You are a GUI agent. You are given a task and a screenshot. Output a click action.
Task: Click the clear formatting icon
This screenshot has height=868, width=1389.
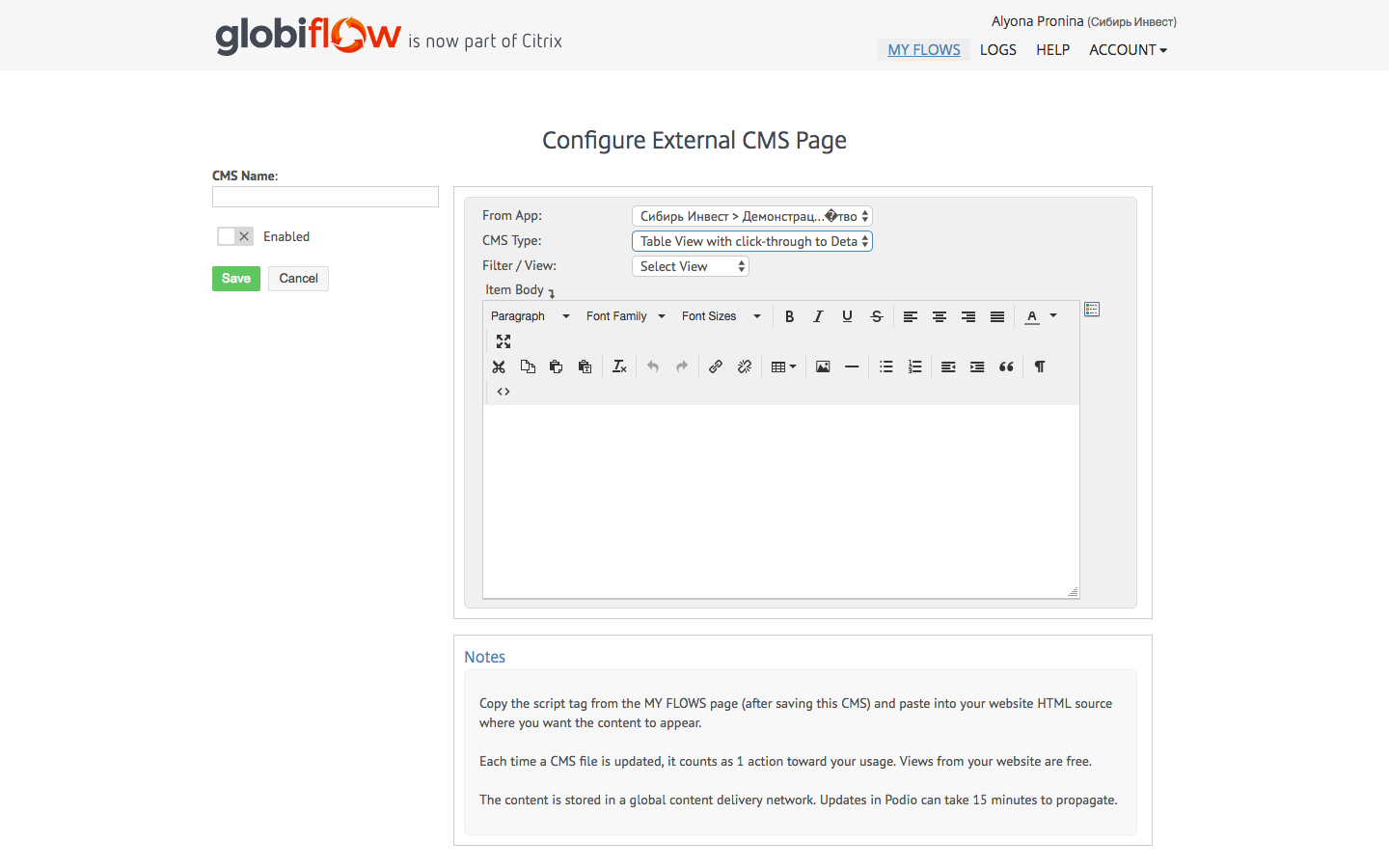[x=619, y=366]
